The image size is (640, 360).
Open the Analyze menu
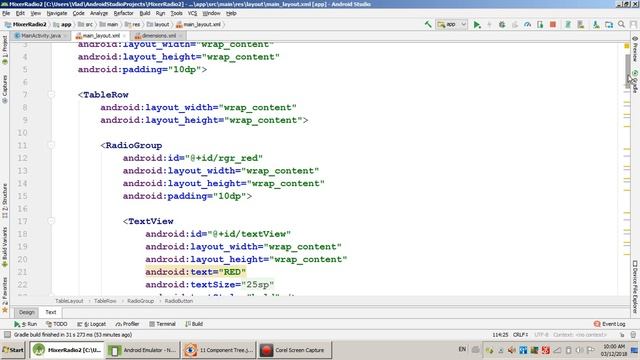(99, 13)
